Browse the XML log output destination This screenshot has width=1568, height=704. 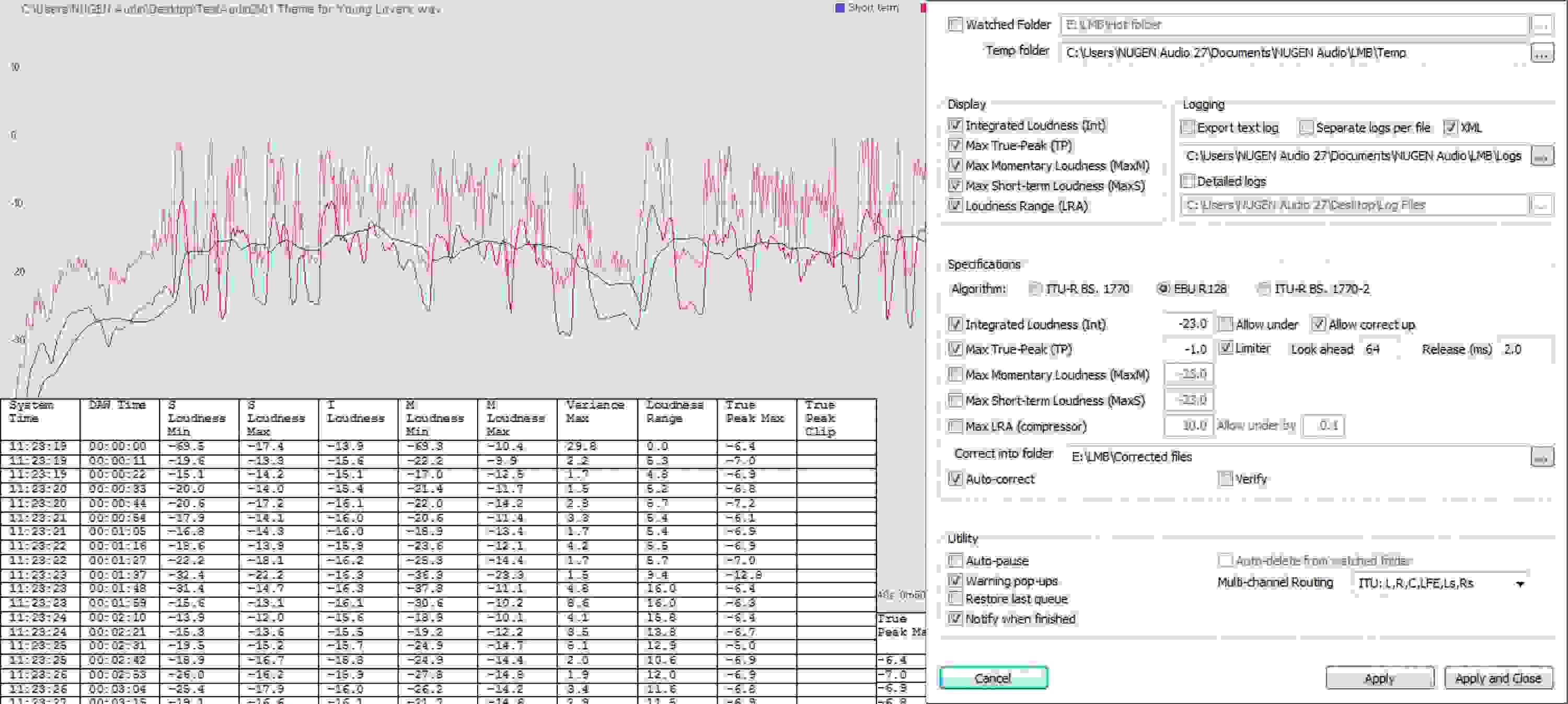tap(1542, 156)
